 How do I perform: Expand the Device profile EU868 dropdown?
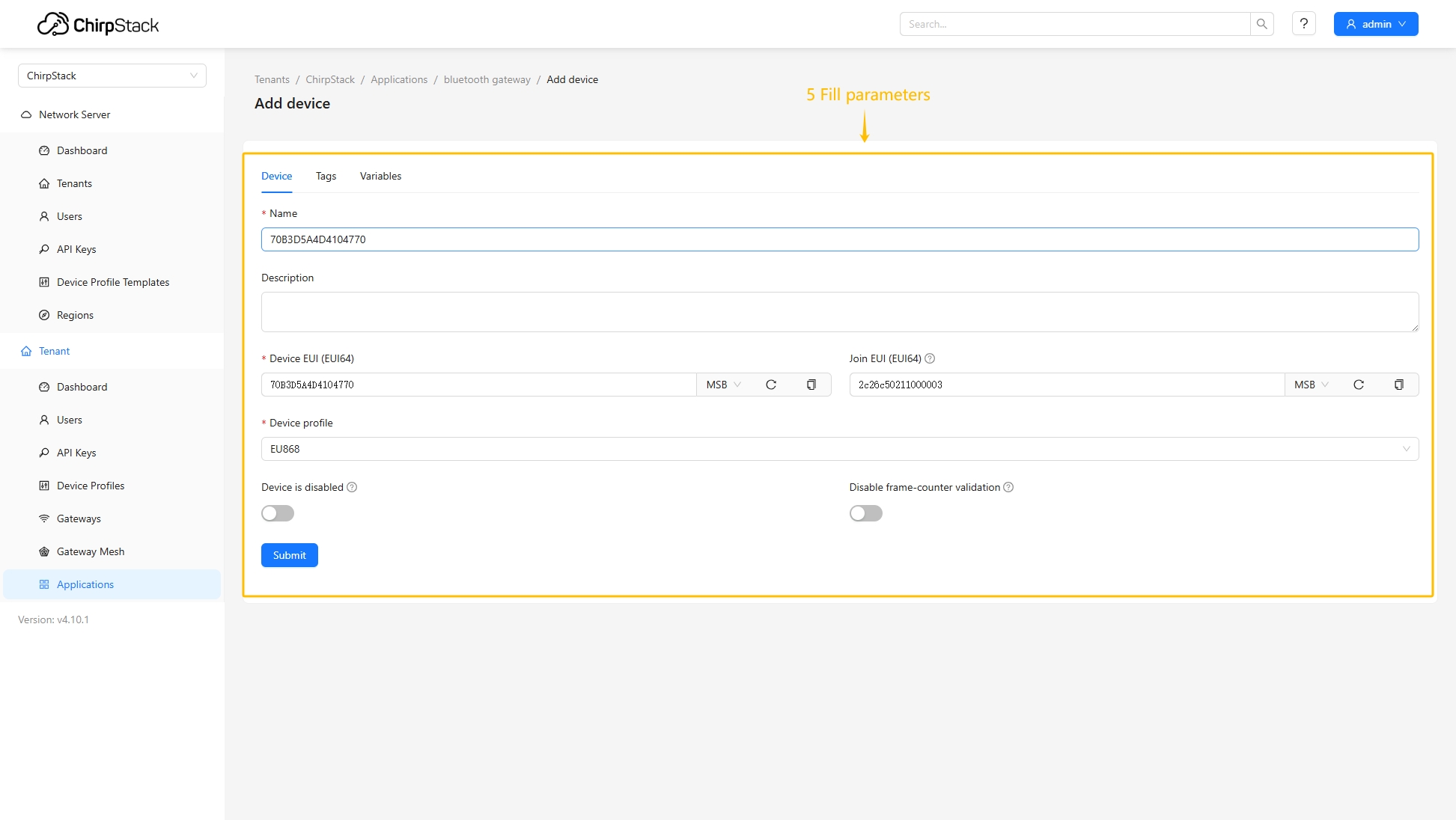(x=839, y=449)
